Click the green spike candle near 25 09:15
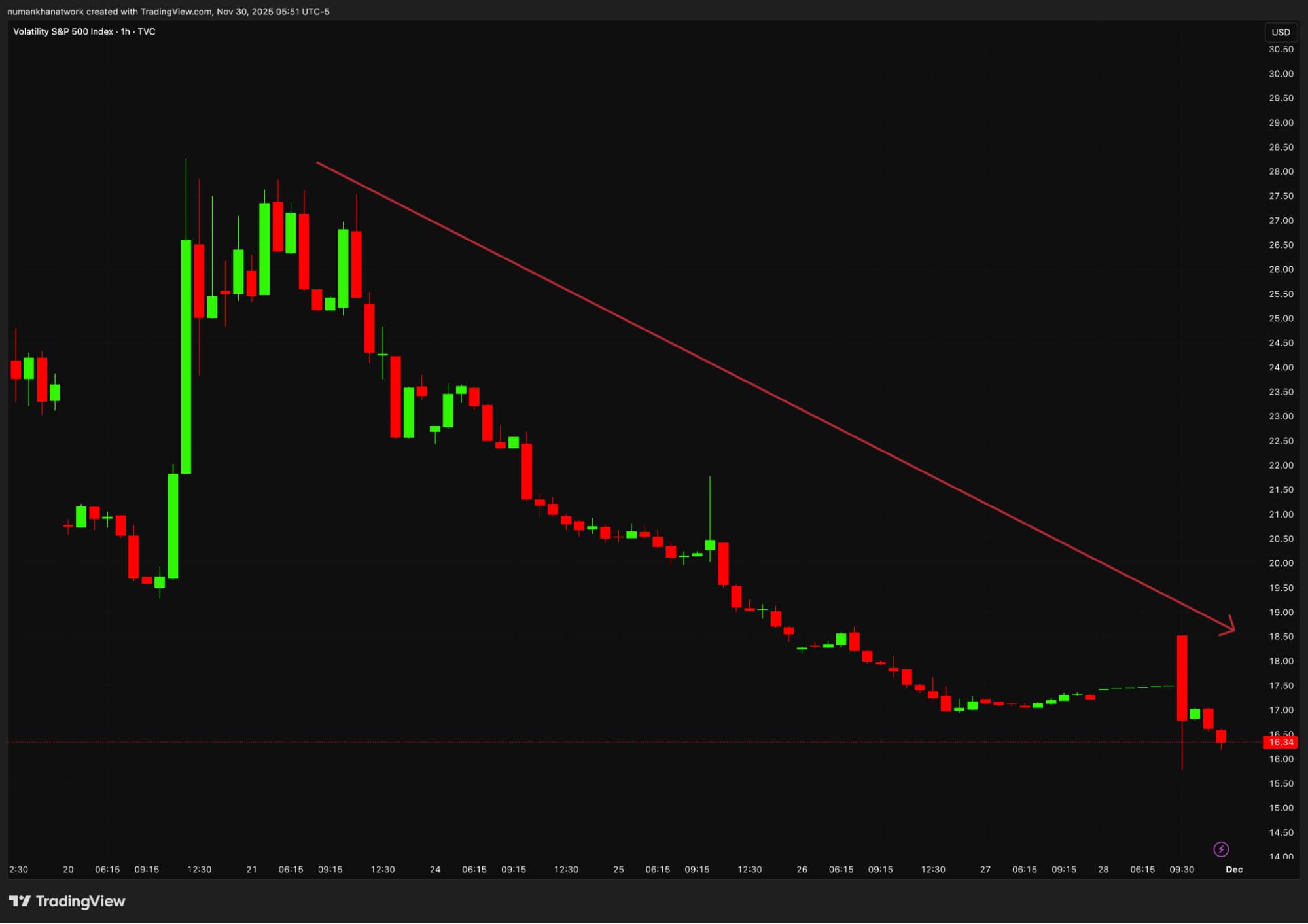The width and height of the screenshot is (1308, 924). pos(710,544)
